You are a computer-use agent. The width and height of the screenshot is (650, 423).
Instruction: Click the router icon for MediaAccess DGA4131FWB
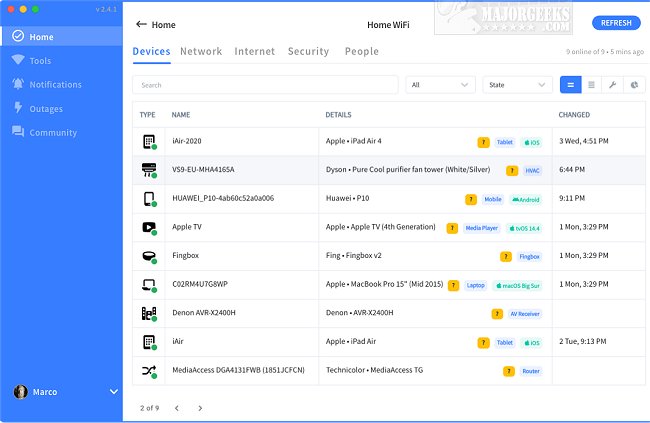pos(149,371)
